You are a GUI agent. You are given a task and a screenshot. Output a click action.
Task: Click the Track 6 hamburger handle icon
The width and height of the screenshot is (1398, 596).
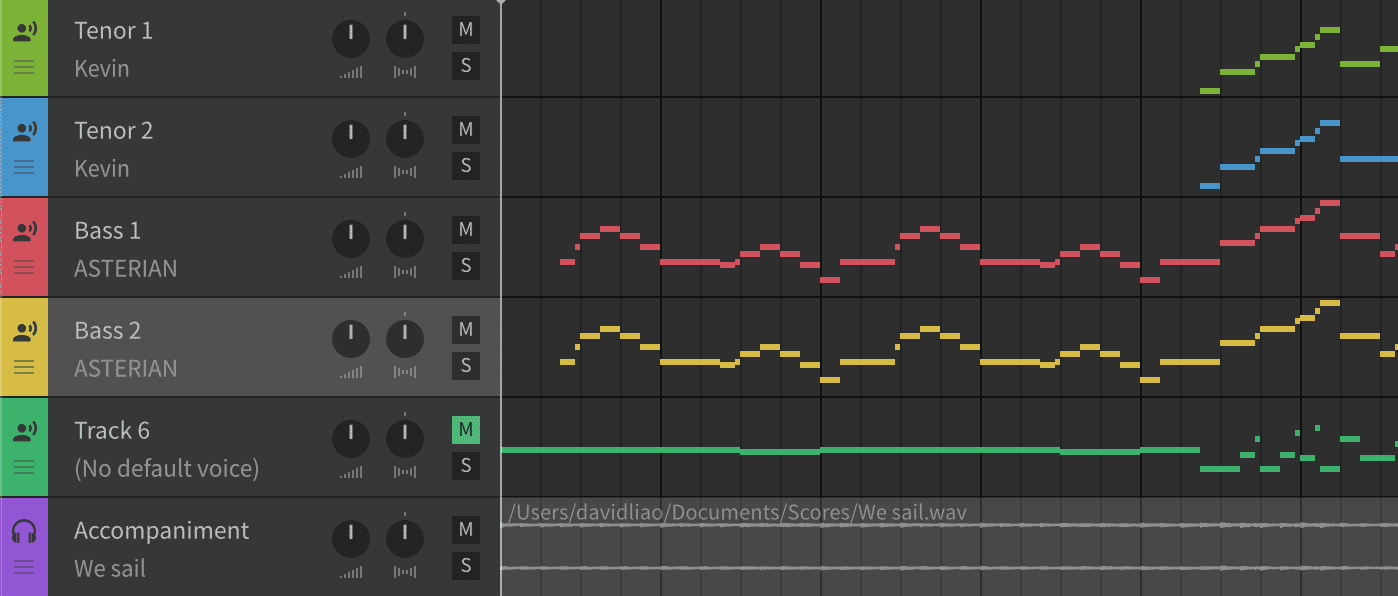[x=24, y=467]
